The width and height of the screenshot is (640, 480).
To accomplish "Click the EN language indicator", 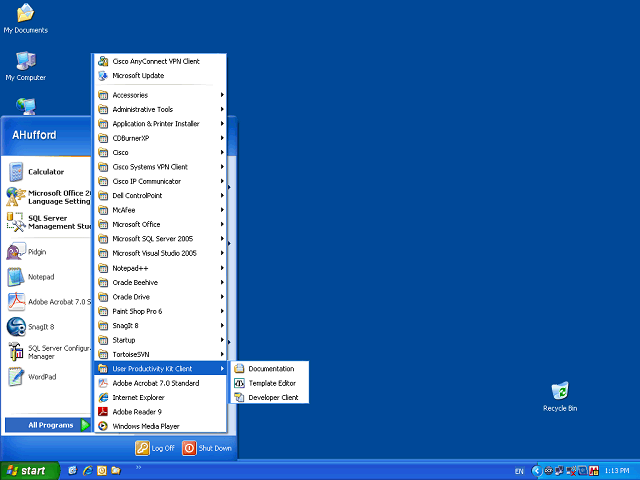I will click(519, 471).
